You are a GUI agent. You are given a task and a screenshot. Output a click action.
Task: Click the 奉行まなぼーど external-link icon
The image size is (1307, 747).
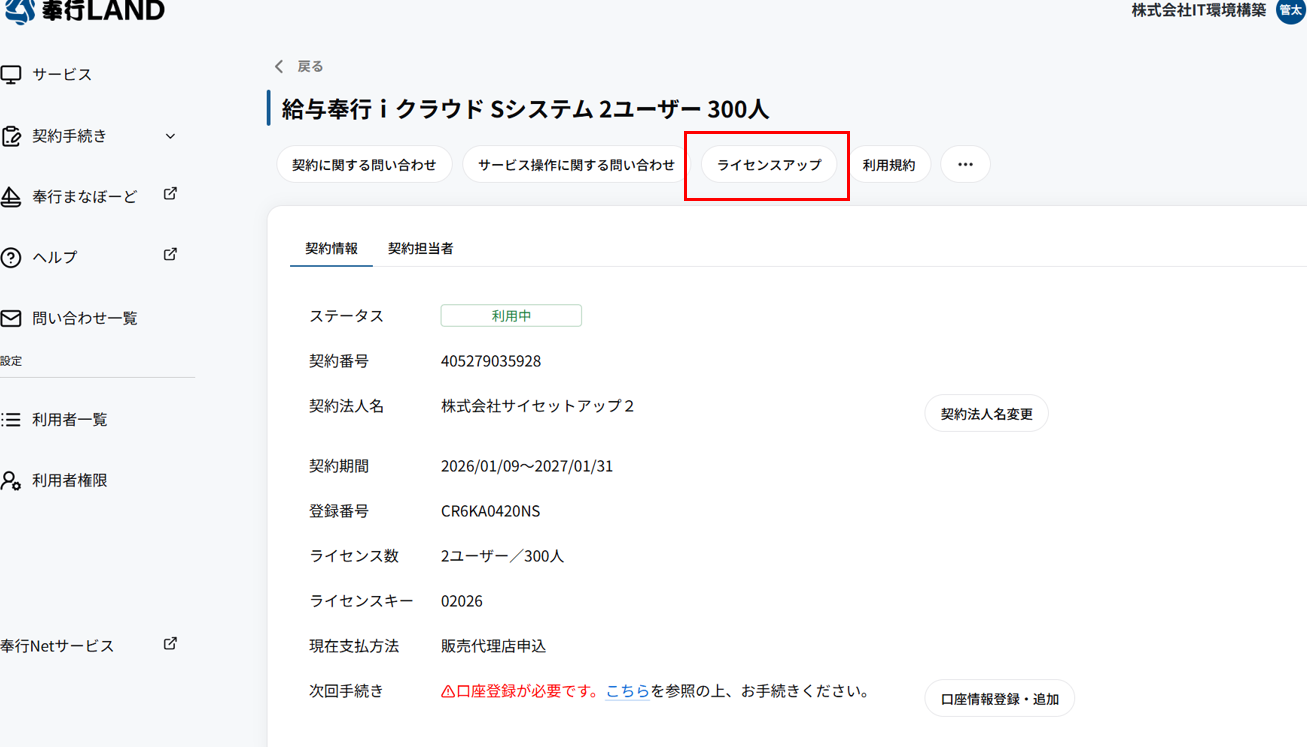pyautogui.click(x=170, y=194)
